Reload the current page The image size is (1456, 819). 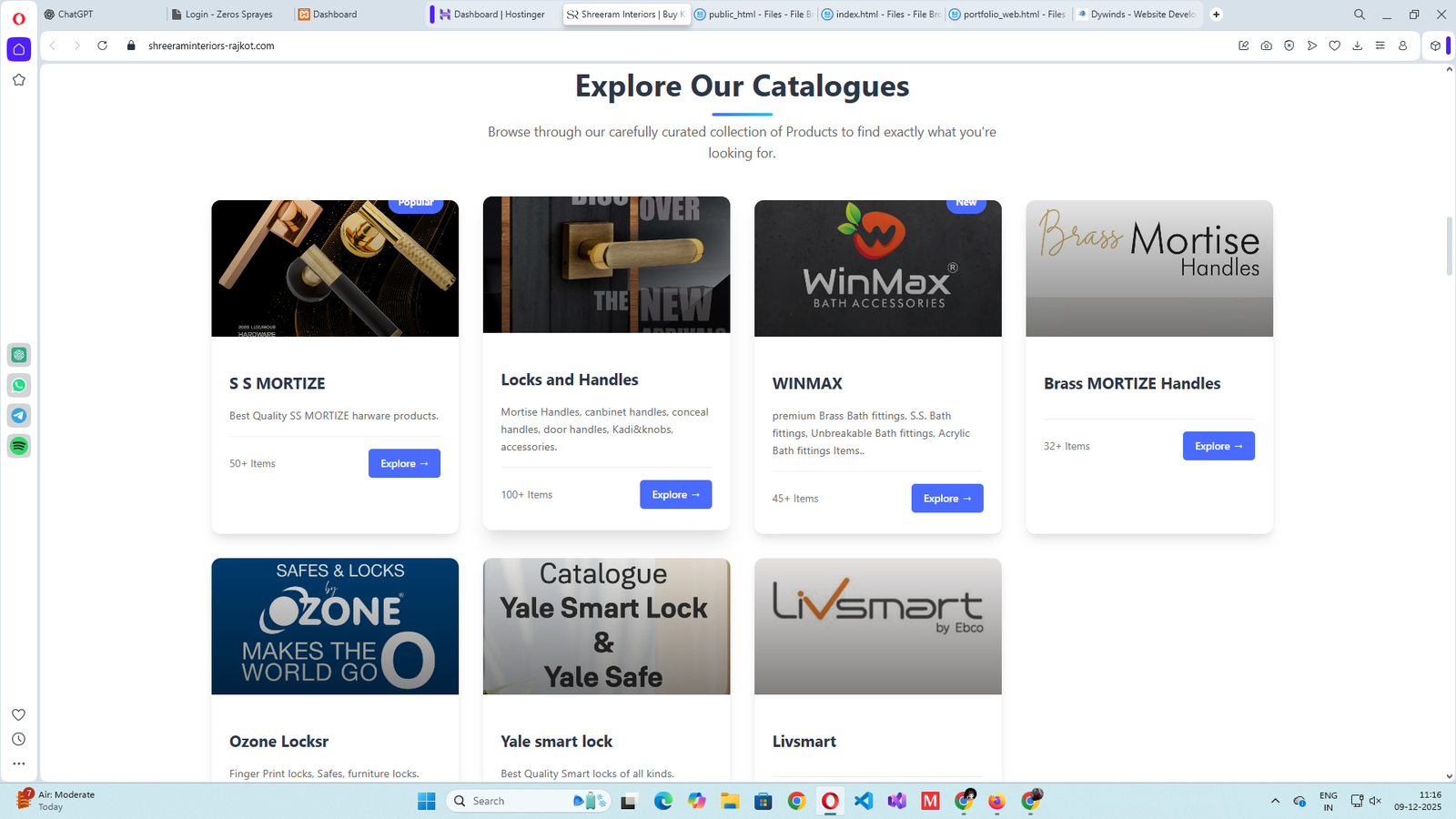(103, 45)
